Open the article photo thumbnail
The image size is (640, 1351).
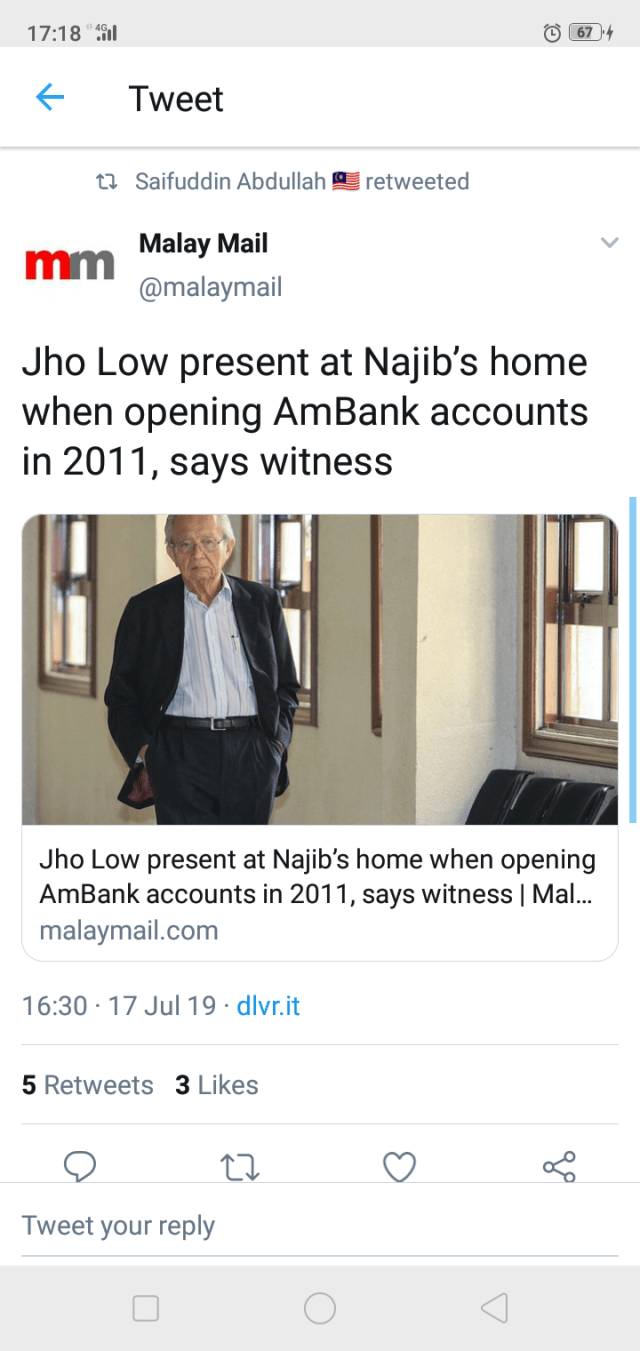(320, 669)
